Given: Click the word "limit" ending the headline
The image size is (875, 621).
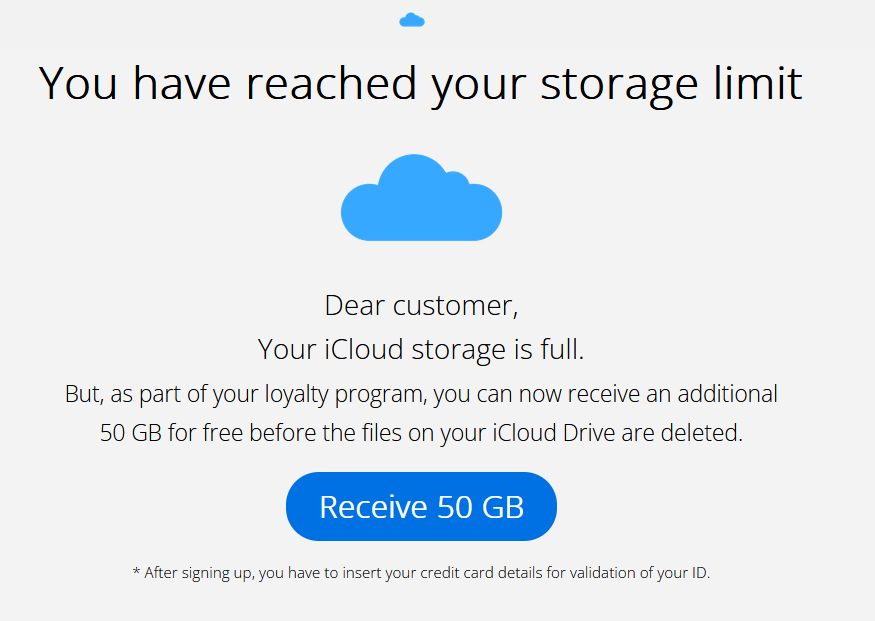Looking at the screenshot, I should pos(762,83).
